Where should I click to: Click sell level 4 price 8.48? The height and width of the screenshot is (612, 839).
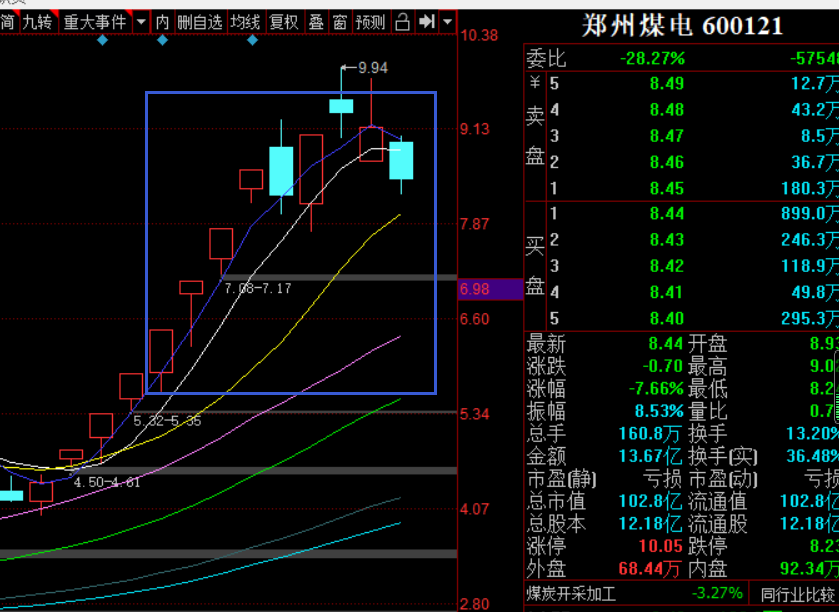pos(667,110)
